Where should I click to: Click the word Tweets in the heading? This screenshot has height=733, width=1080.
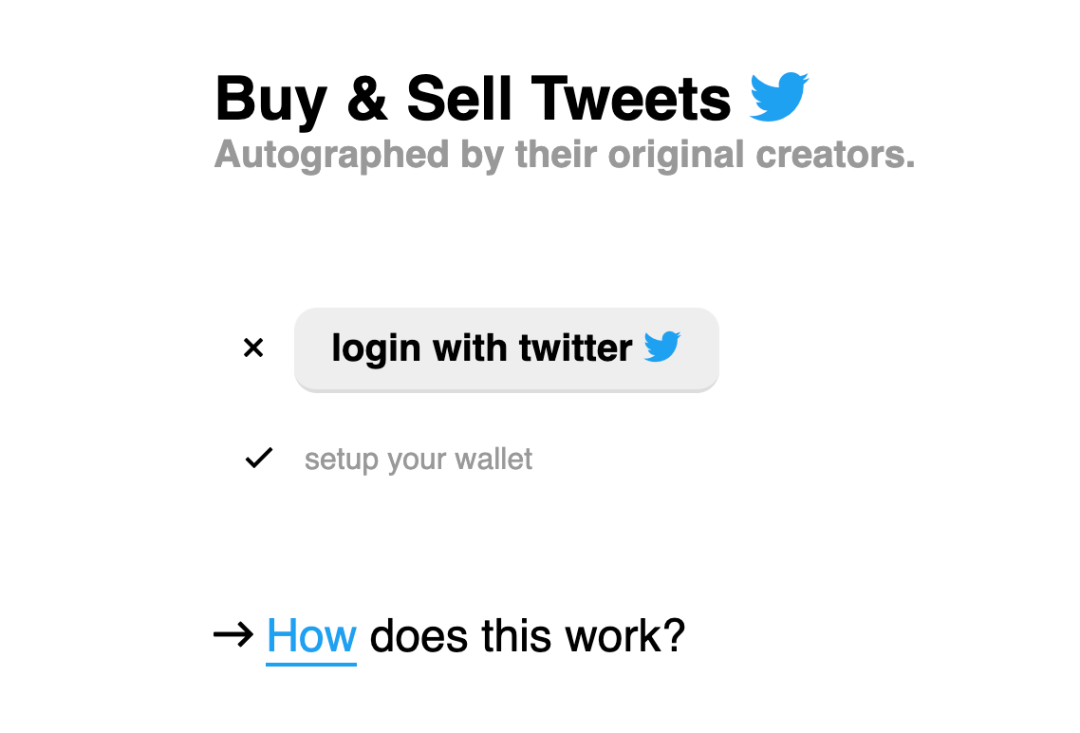coord(631,99)
